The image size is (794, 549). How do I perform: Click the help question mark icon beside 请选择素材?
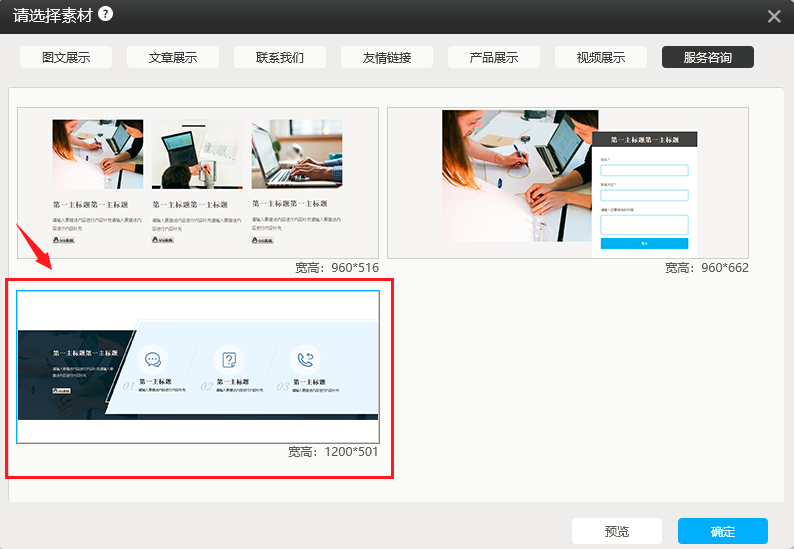coord(105,14)
